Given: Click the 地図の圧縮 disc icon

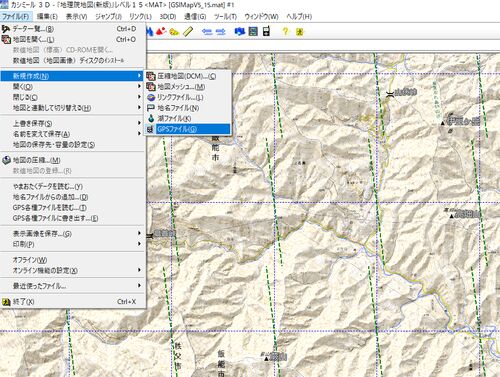Looking at the screenshot, I should (x=6, y=160).
